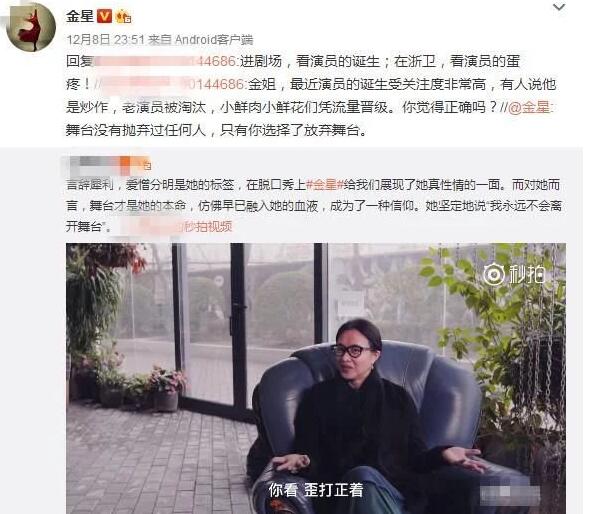This screenshot has width=590, height=514.
Task: Click the badge icon beside original poster name
Action: (147, 165)
